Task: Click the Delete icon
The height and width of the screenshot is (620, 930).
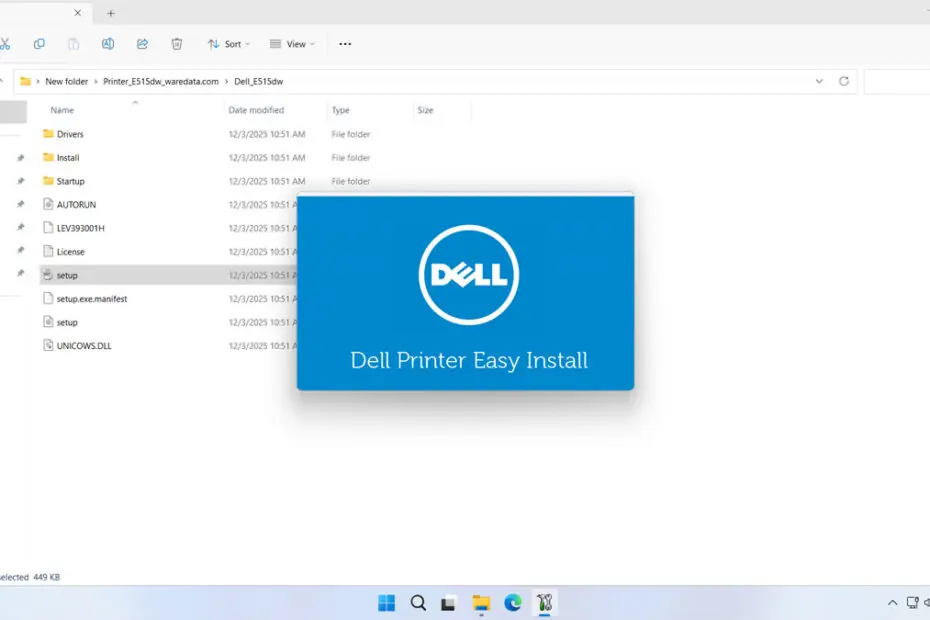Action: [x=176, y=44]
